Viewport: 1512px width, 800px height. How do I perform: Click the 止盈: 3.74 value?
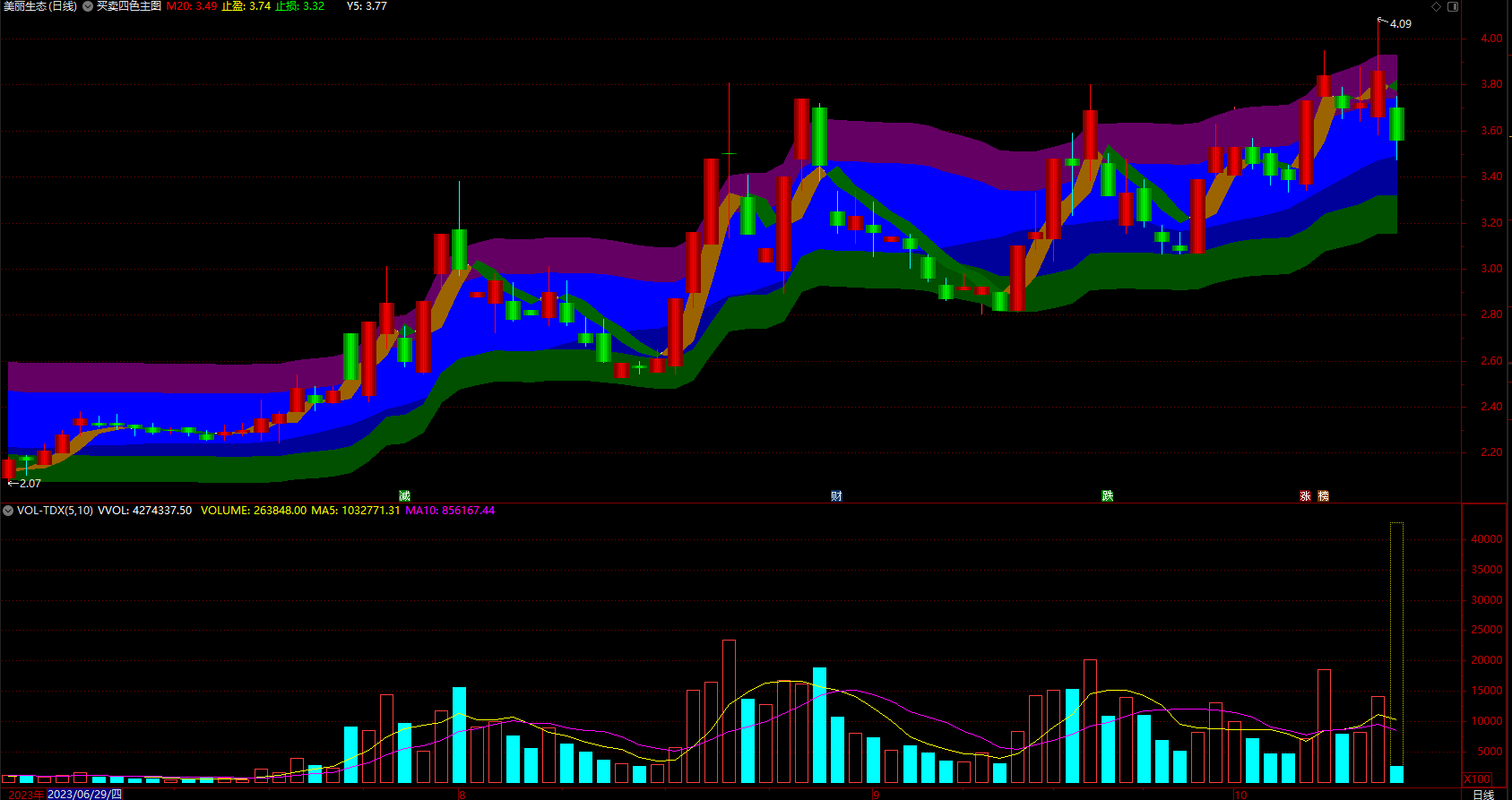click(x=246, y=6)
